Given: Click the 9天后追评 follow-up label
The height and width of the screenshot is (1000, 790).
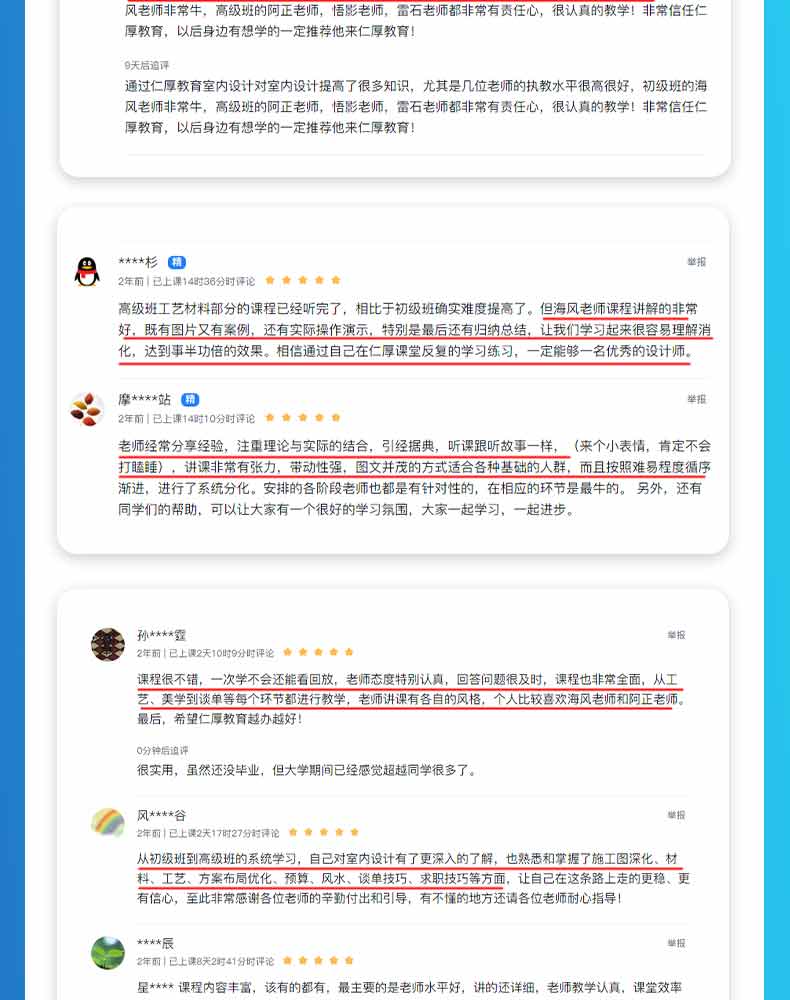Looking at the screenshot, I should coord(147,65).
